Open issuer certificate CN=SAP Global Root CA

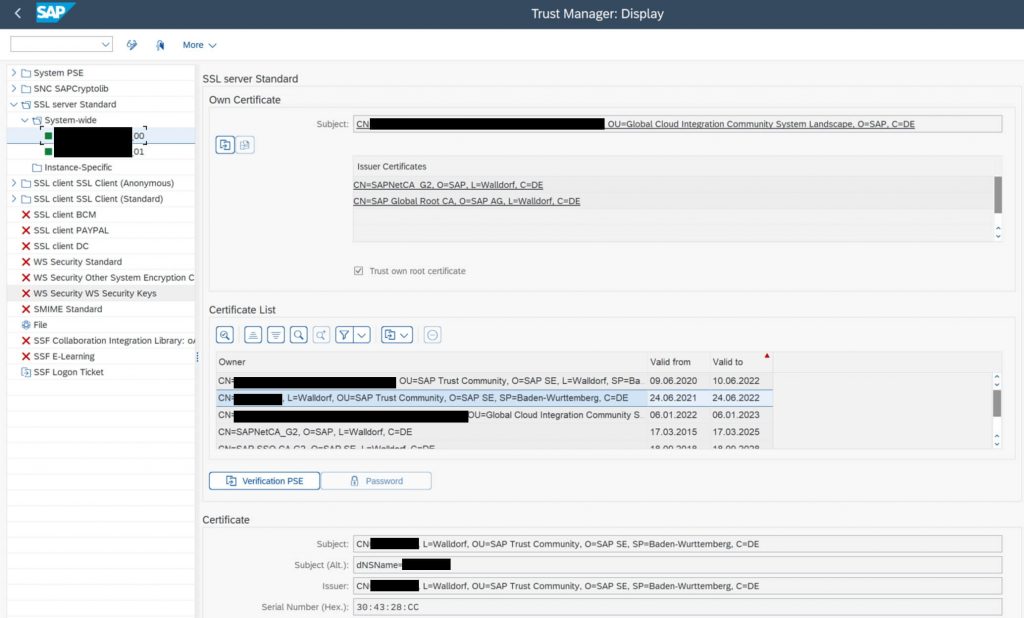466,201
